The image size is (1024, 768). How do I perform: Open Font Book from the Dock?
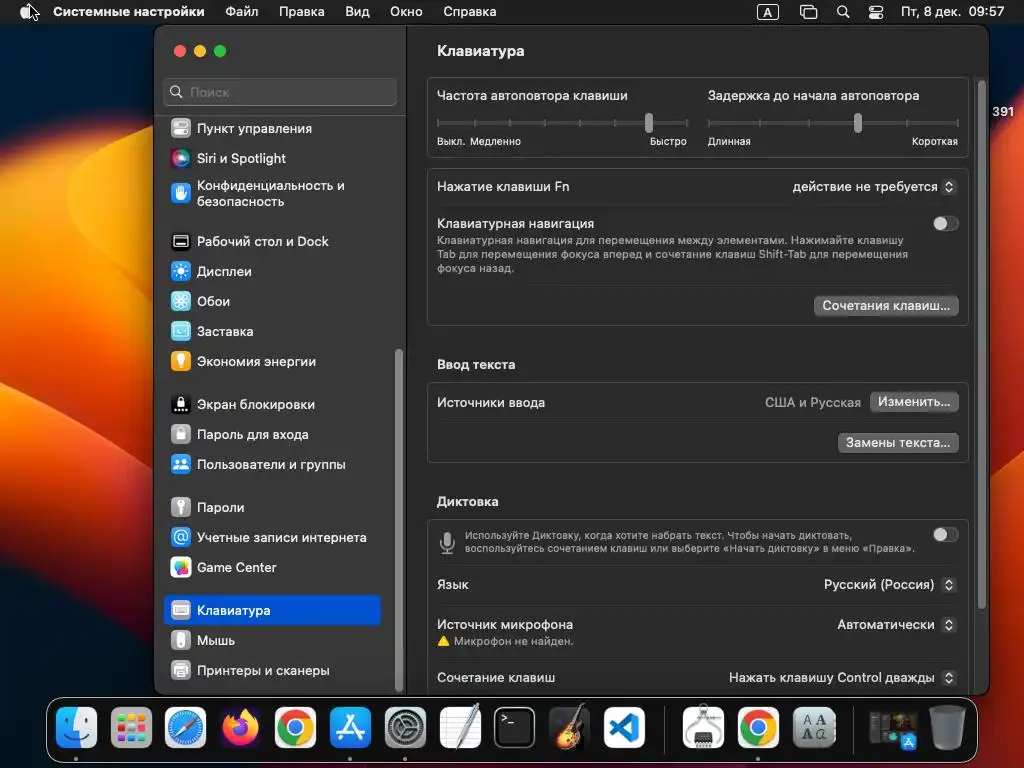(814, 727)
